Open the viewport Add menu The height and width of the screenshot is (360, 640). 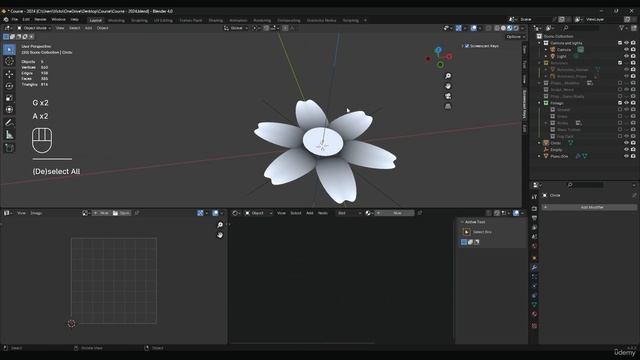(x=88, y=28)
